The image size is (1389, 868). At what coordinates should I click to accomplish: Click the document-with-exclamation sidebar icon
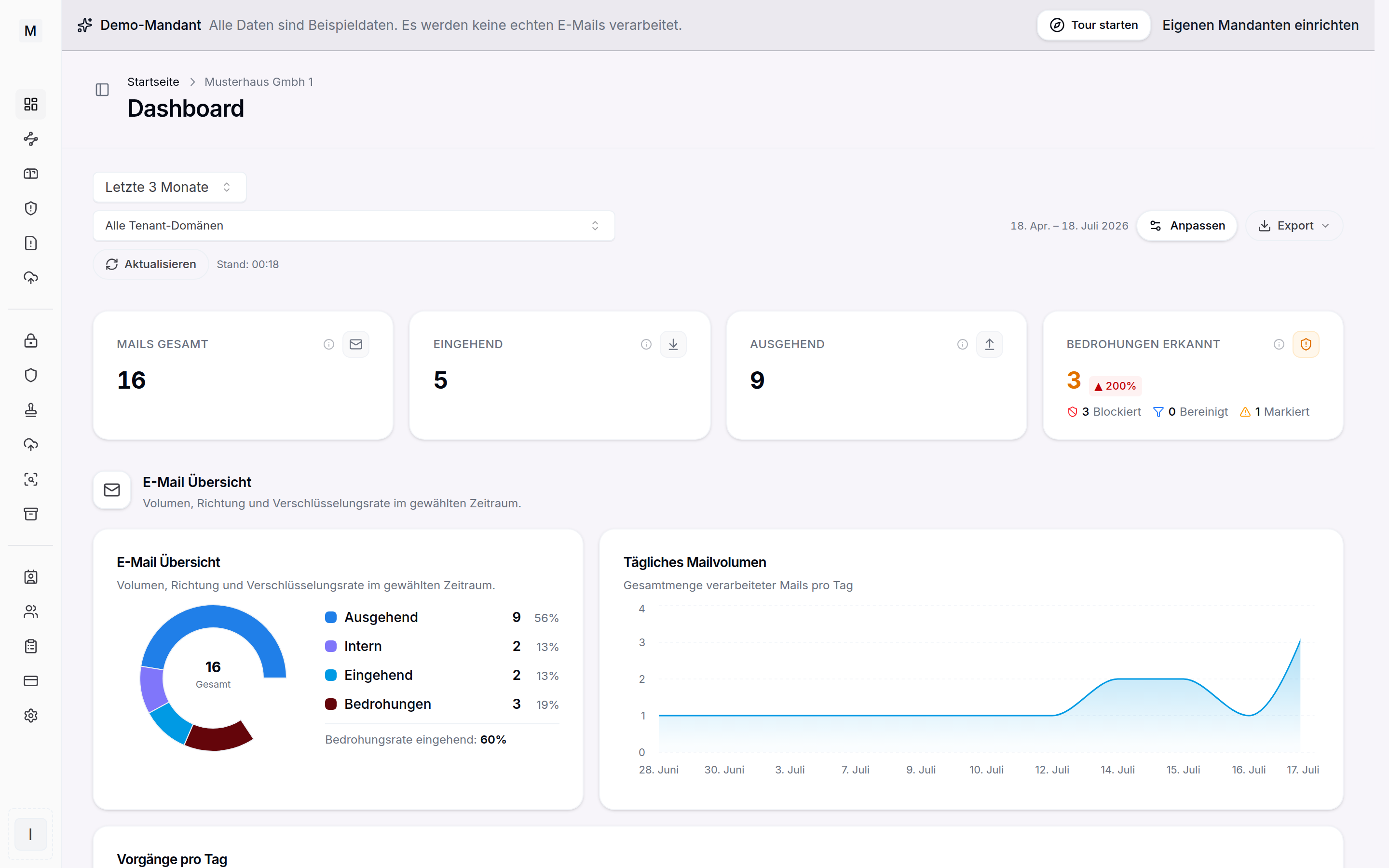coord(30,243)
